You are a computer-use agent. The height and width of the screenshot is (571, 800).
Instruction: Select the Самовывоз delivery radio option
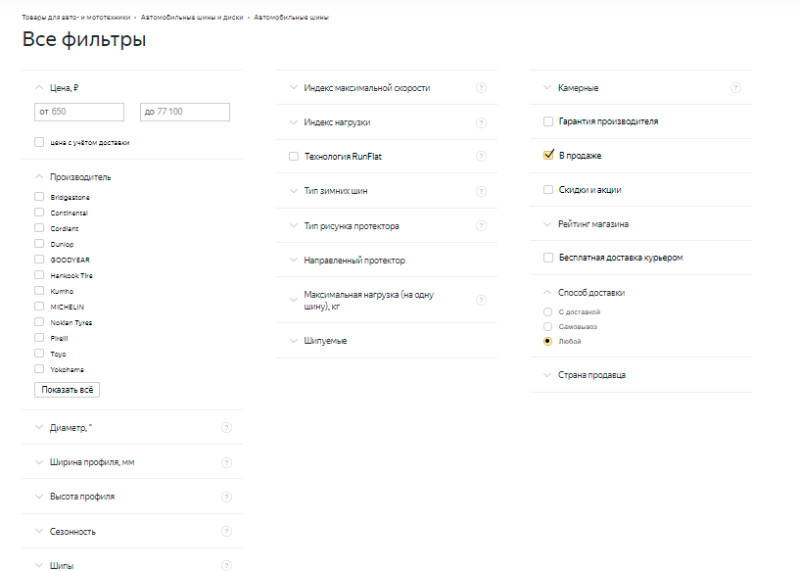tap(547, 327)
